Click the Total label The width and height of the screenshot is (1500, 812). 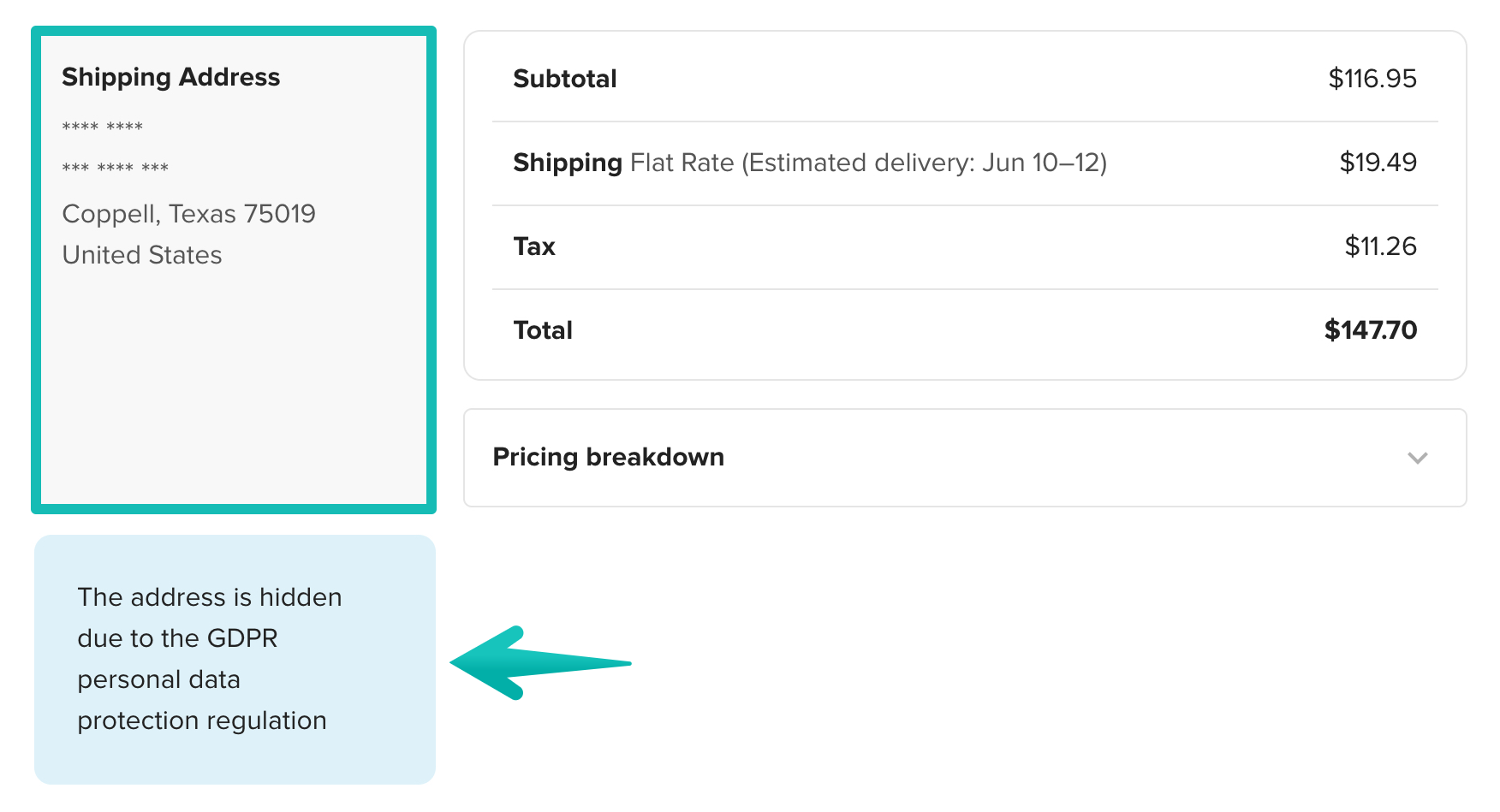pyautogui.click(x=543, y=330)
